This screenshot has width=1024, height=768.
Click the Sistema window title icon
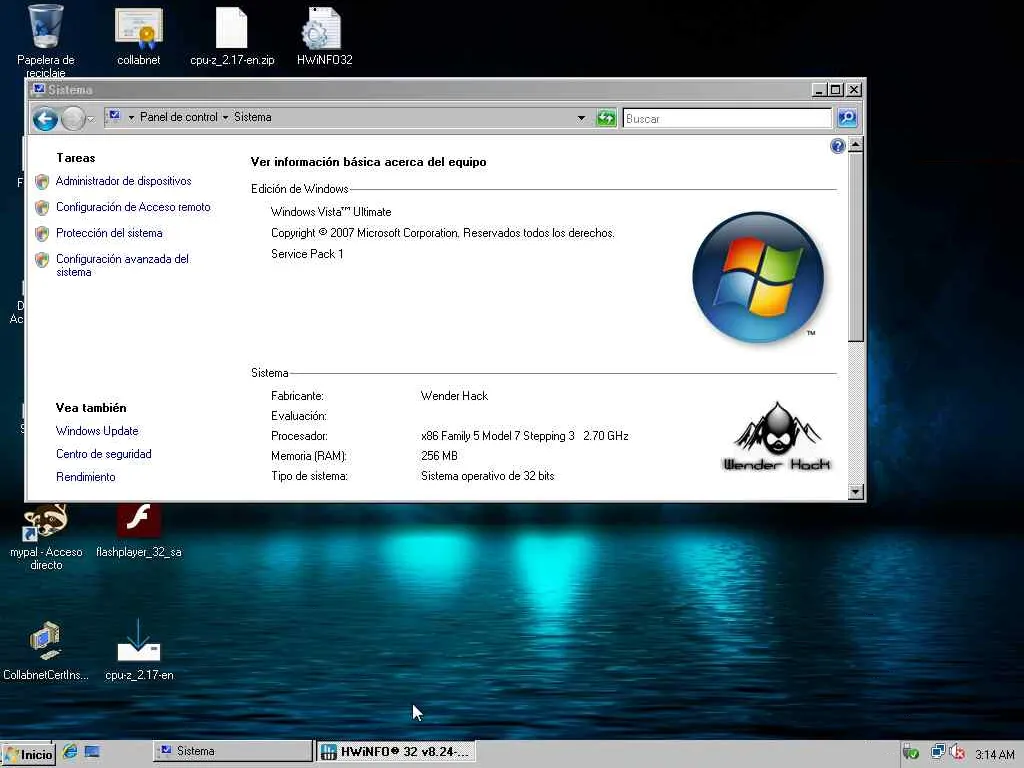tap(39, 89)
